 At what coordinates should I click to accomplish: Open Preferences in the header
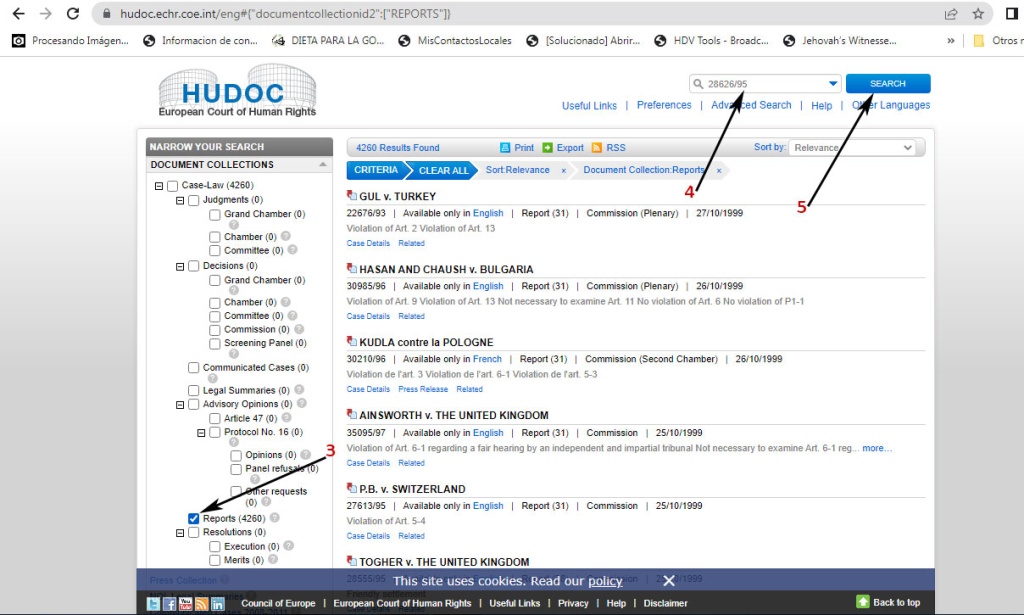pos(664,105)
